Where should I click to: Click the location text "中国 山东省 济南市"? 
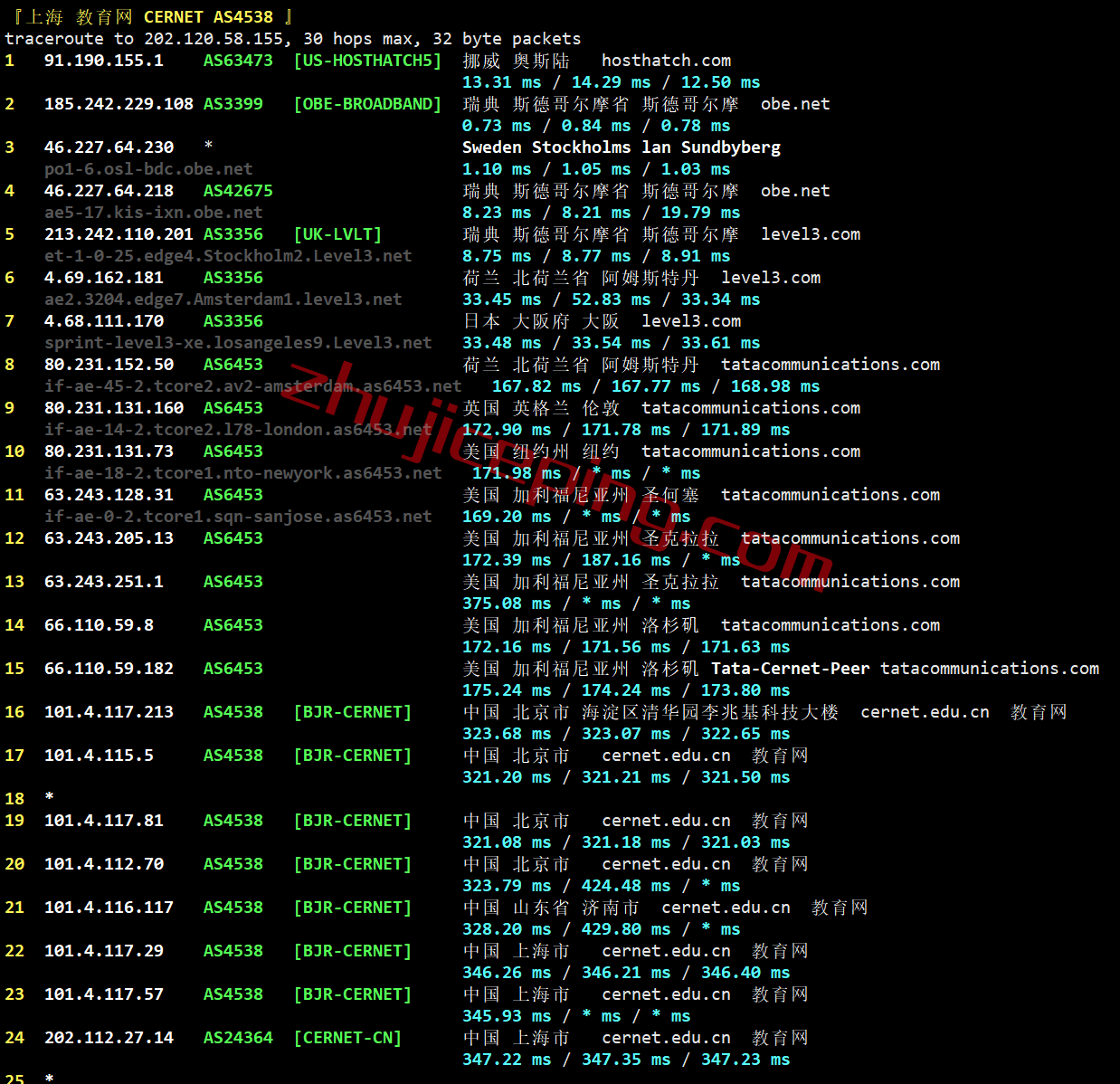[x=551, y=908]
